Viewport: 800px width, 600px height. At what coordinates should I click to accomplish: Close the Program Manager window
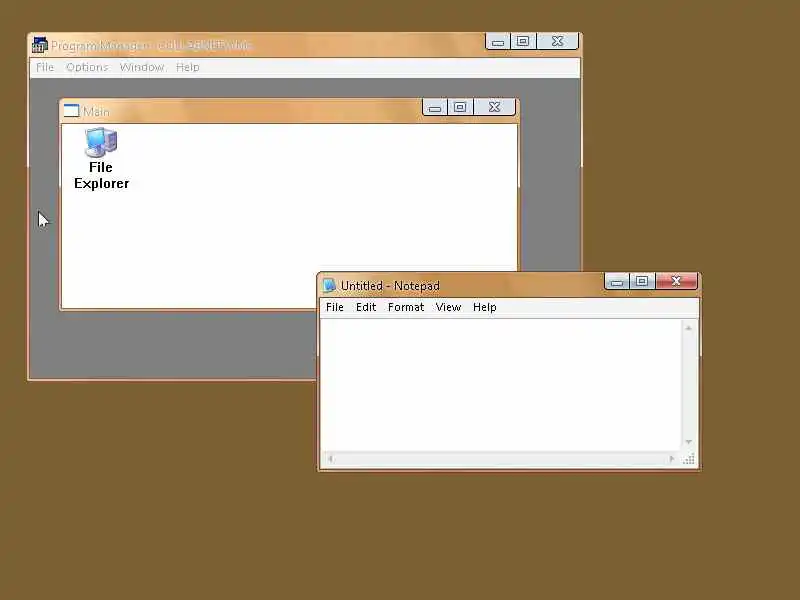[x=558, y=41]
